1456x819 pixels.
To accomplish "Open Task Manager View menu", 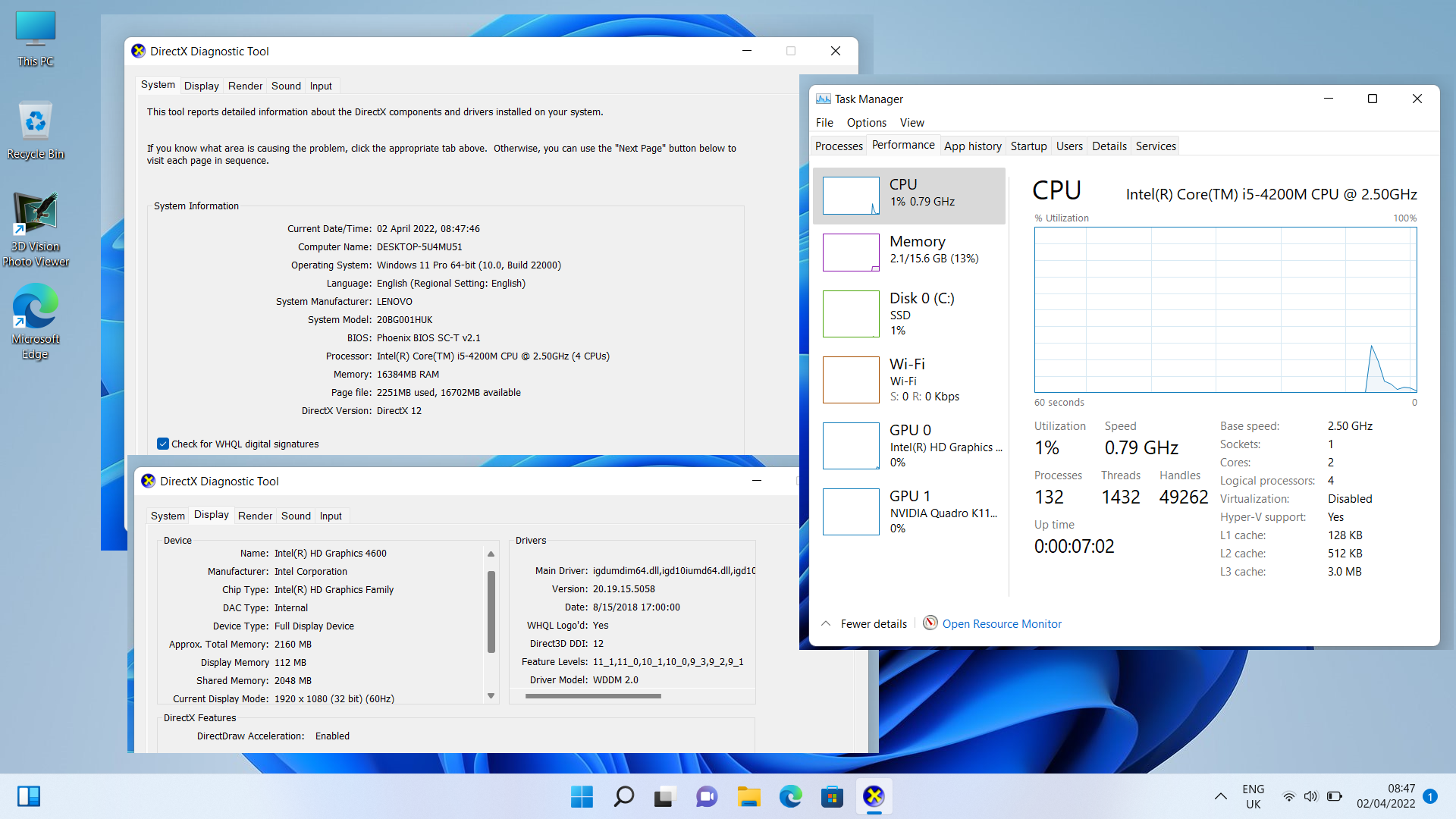I will pyautogui.click(x=912, y=122).
